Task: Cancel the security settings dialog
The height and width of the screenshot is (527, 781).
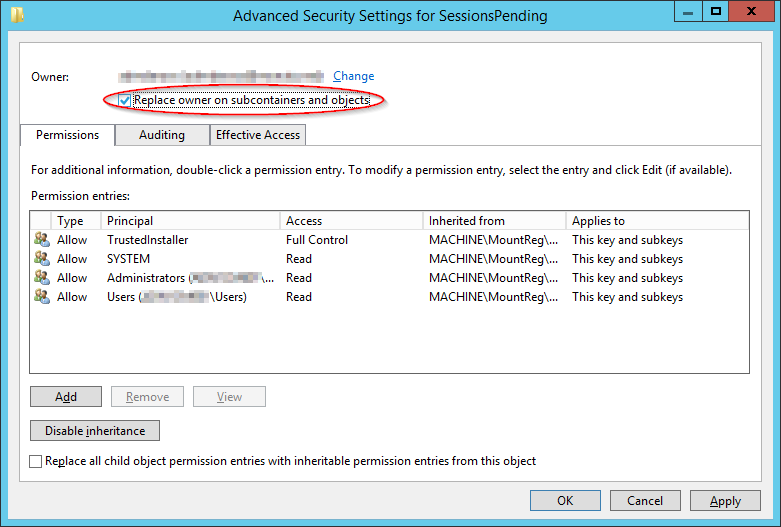Action: point(645,500)
